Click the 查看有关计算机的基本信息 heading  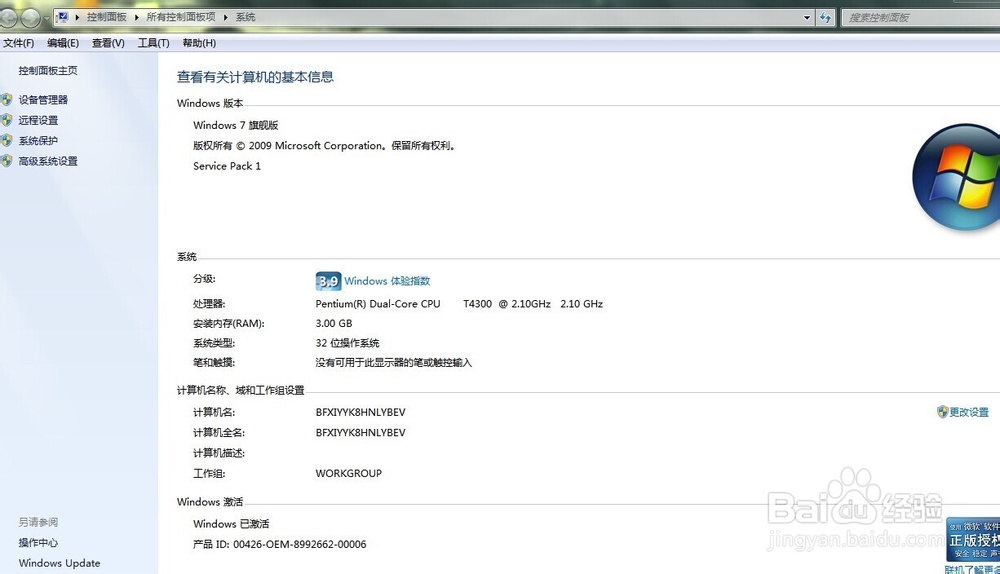[x=255, y=77]
